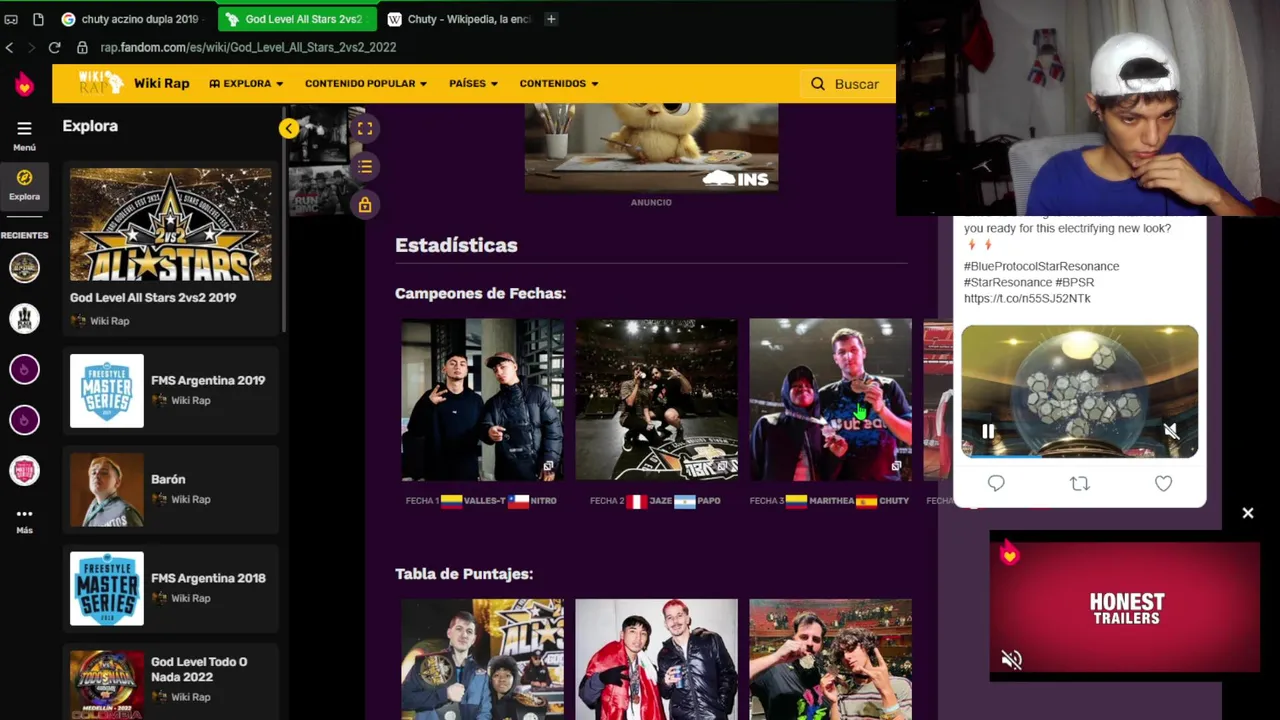Click the site security lock in address bar

pos(82,47)
